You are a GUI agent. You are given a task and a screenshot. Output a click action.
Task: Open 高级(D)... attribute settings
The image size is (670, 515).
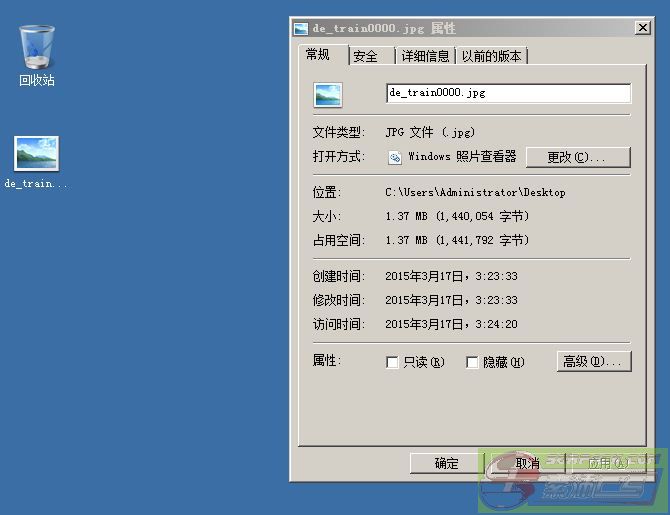point(594,361)
